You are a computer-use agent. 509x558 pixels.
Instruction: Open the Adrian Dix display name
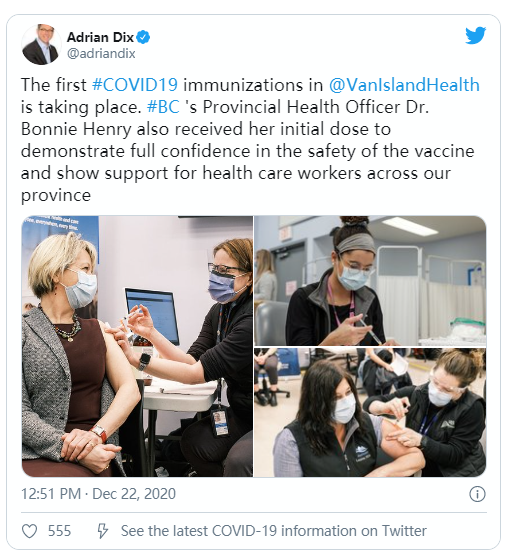[100, 37]
